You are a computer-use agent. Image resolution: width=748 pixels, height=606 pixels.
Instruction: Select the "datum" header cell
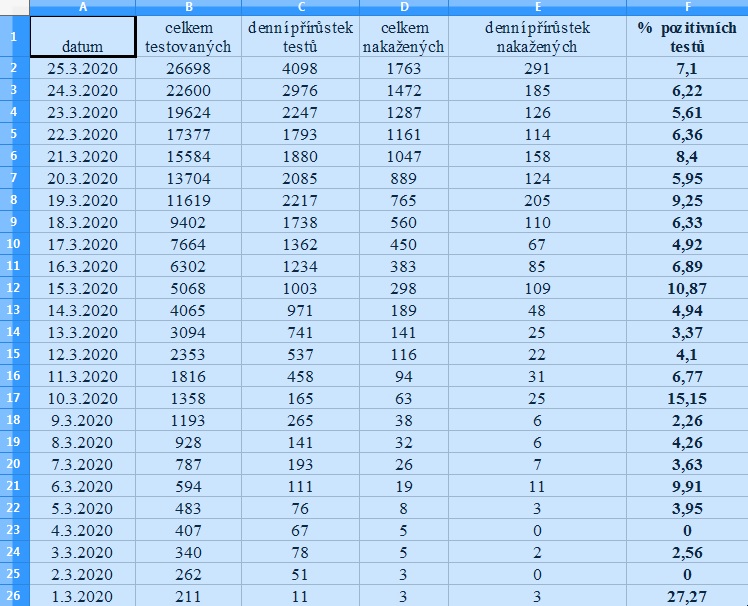tap(82, 37)
